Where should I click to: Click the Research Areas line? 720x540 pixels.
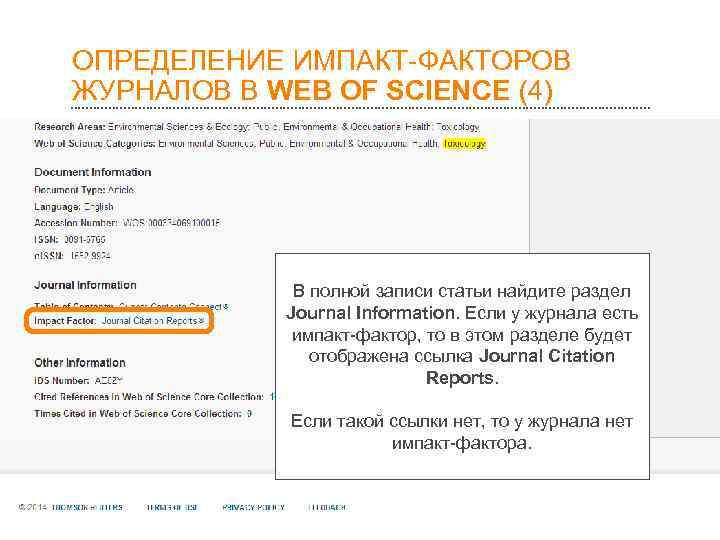click(257, 127)
